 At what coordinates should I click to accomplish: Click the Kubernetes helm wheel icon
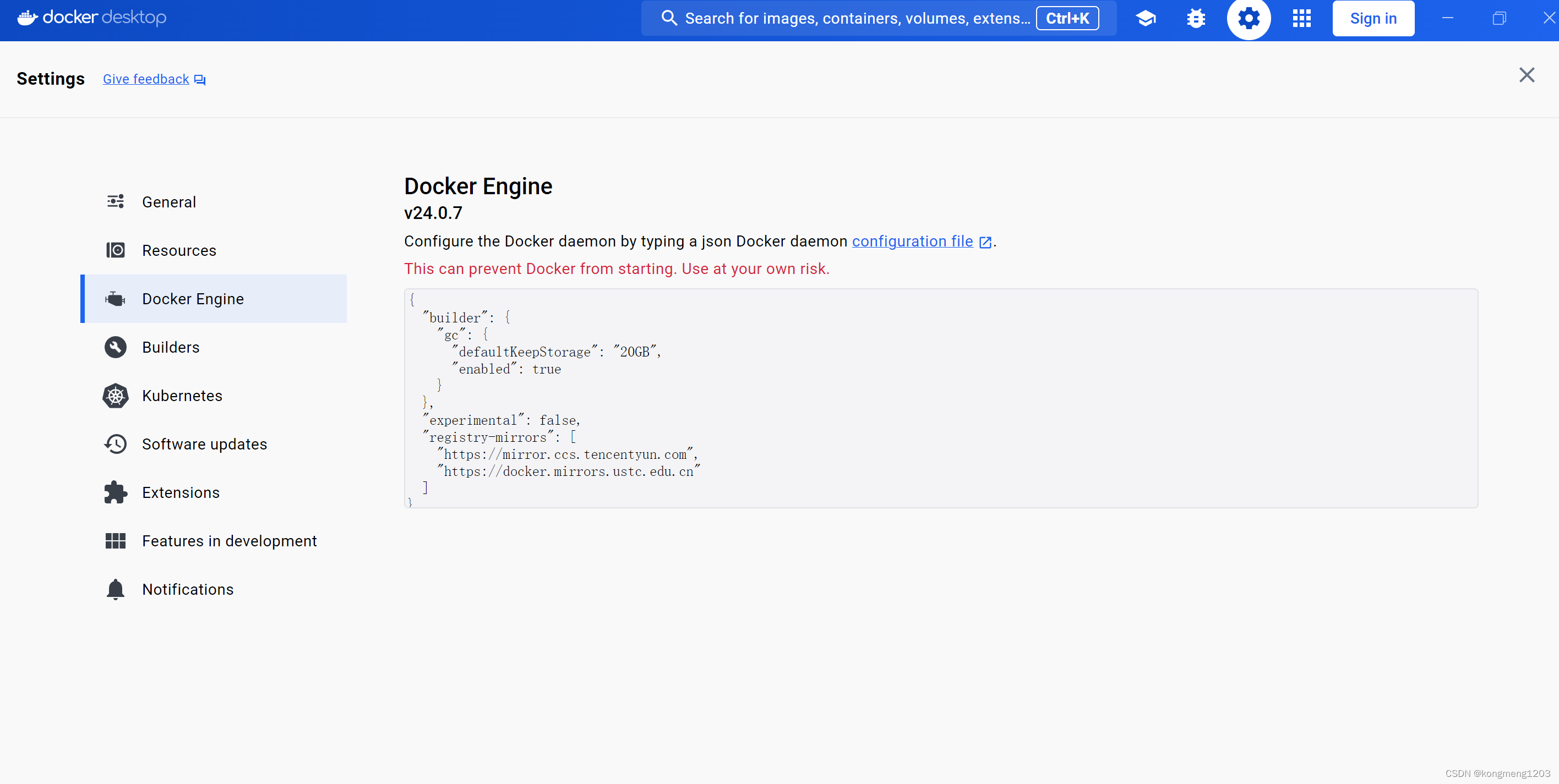115,396
